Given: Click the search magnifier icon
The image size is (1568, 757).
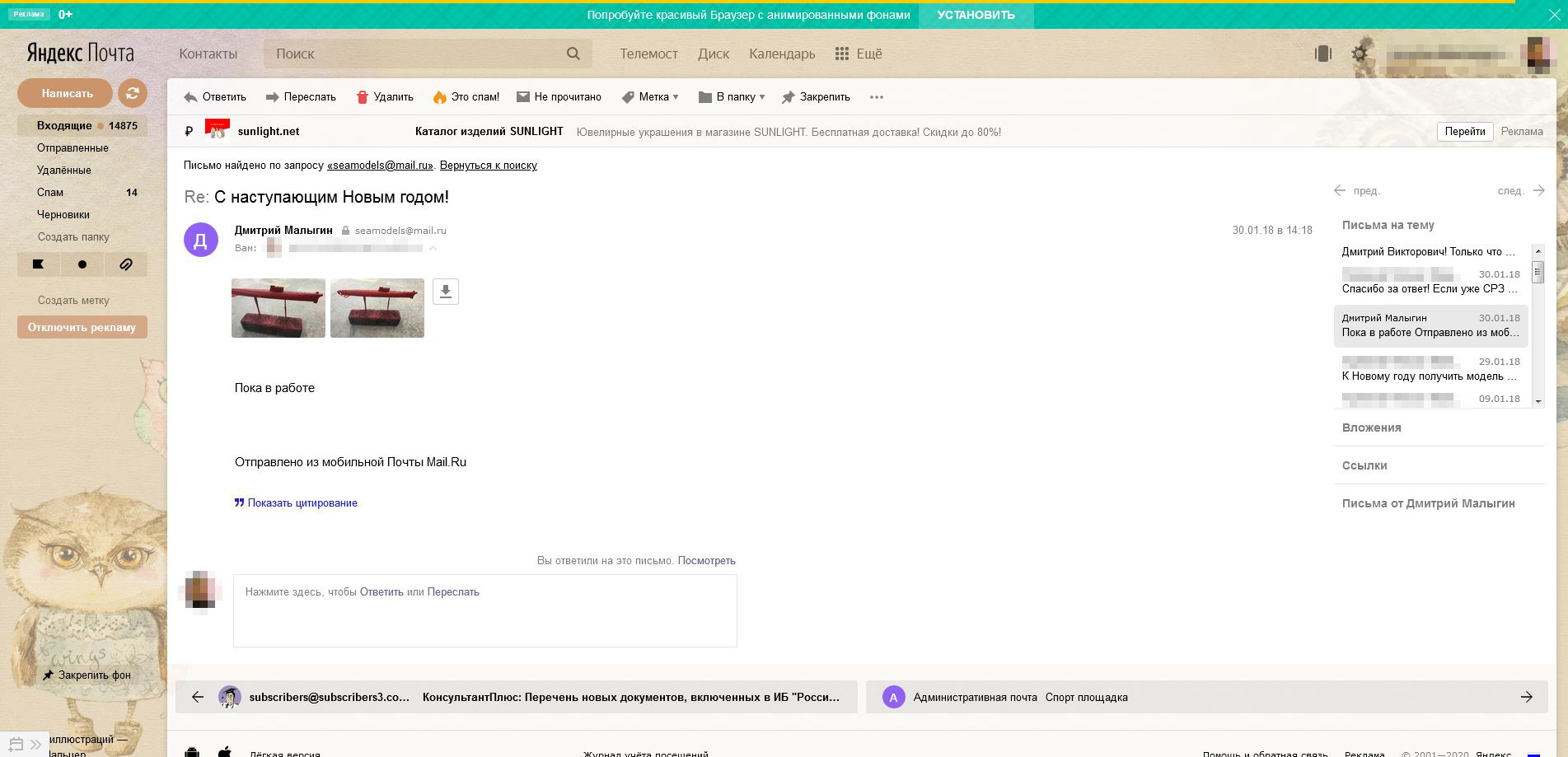Looking at the screenshot, I should pyautogui.click(x=573, y=54).
